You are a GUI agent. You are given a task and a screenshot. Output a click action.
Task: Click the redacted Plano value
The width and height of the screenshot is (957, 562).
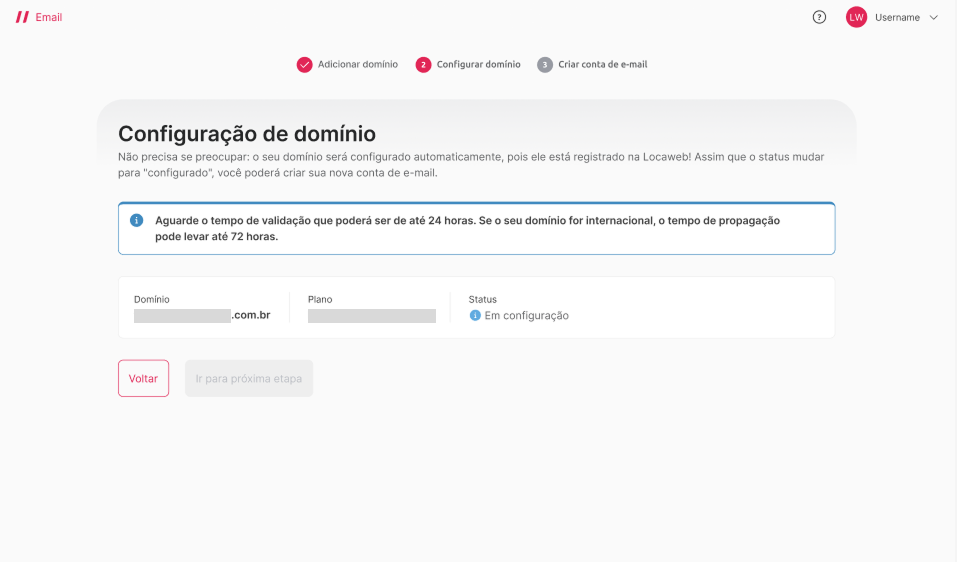(371, 316)
